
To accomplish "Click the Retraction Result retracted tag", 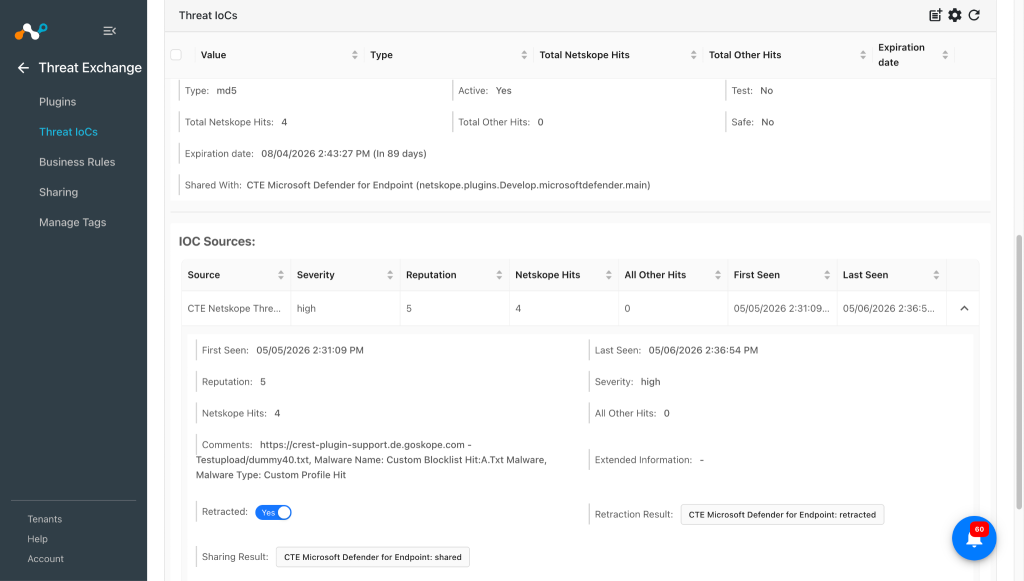I will (x=782, y=514).
